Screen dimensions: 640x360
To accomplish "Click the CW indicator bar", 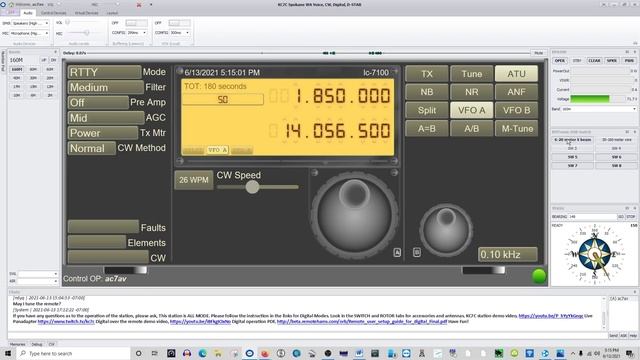I will click(108, 257).
